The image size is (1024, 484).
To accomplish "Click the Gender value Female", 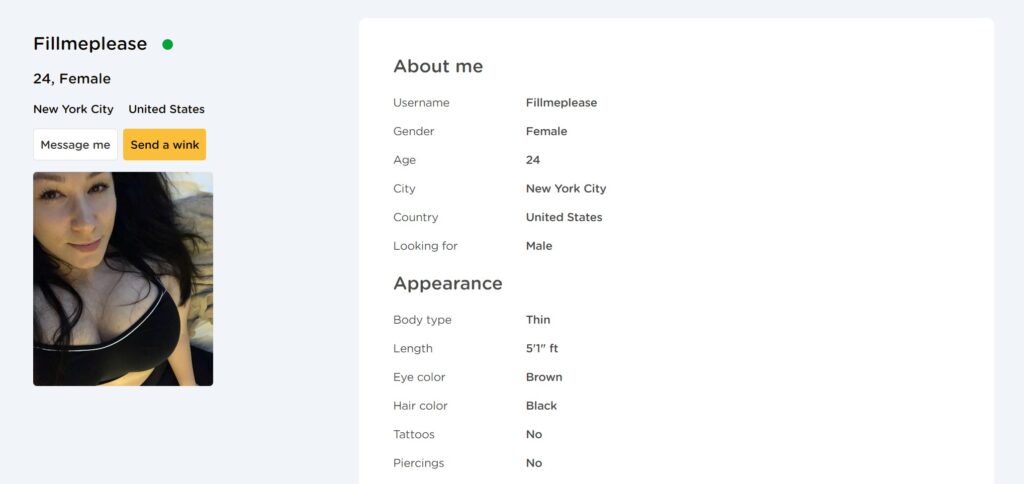I will click(x=546, y=131).
